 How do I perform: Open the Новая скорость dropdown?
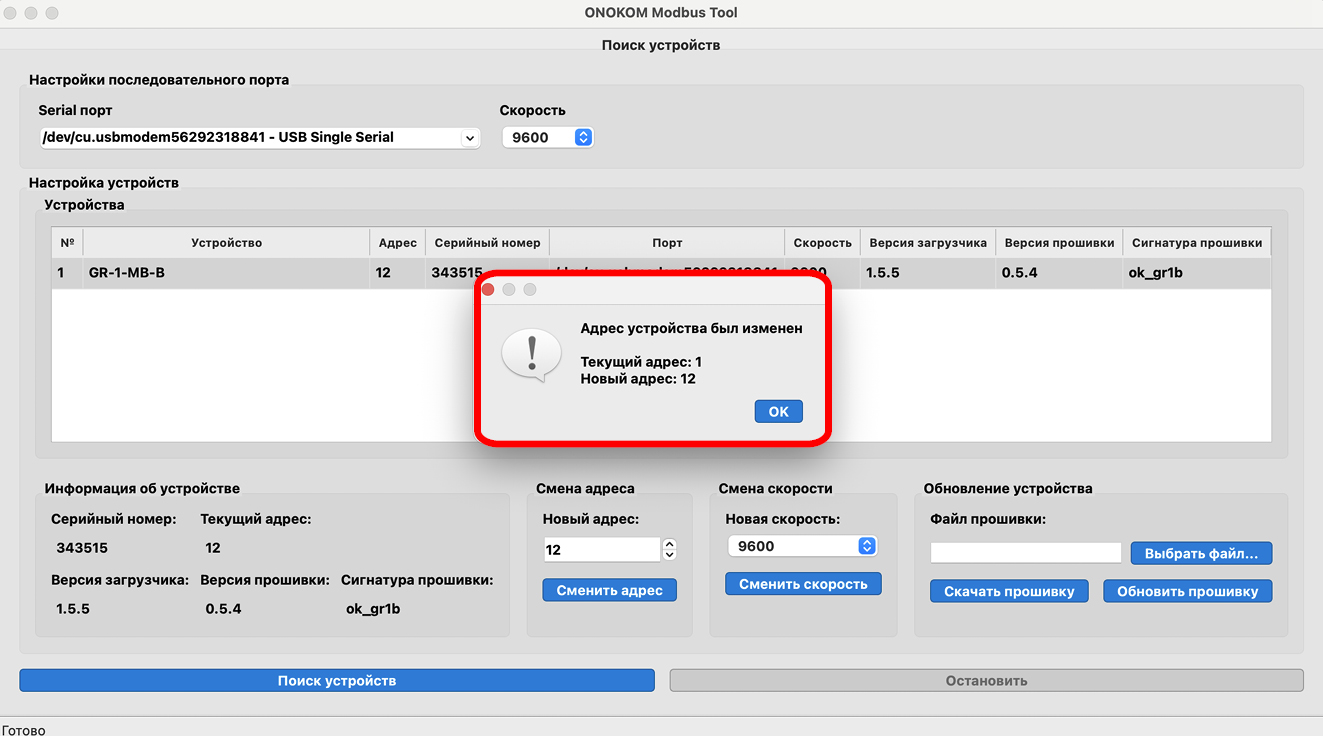click(x=803, y=546)
